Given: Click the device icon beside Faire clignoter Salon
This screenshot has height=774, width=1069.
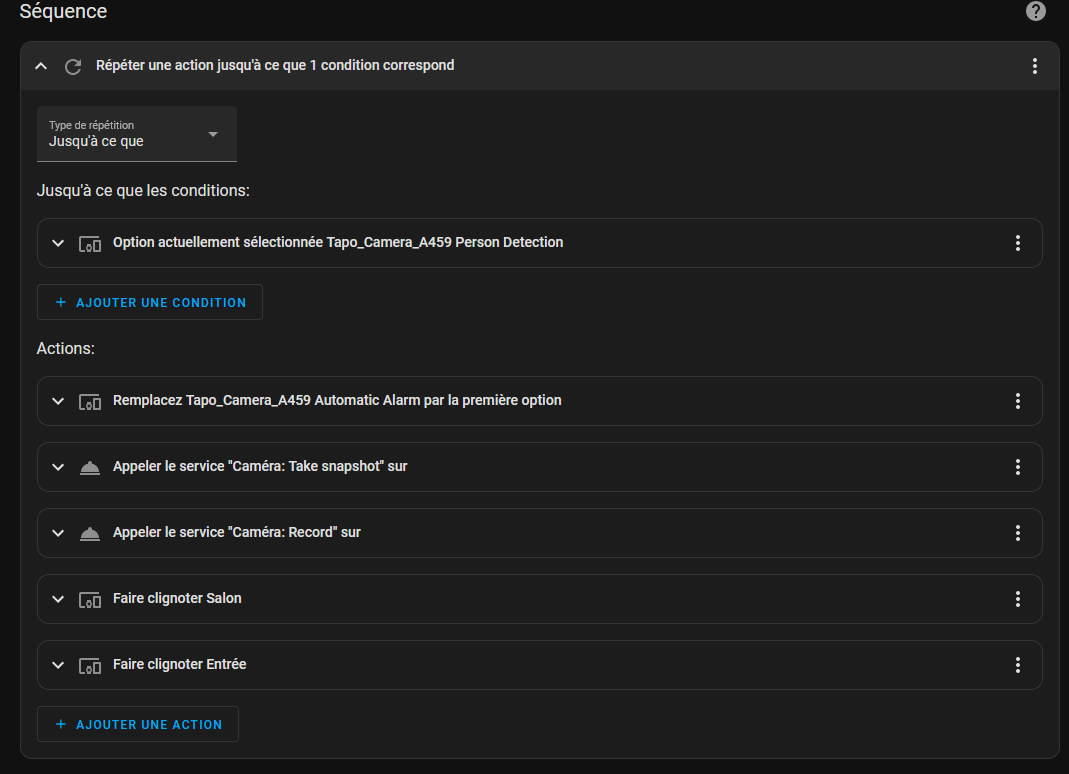Looking at the screenshot, I should [x=90, y=599].
